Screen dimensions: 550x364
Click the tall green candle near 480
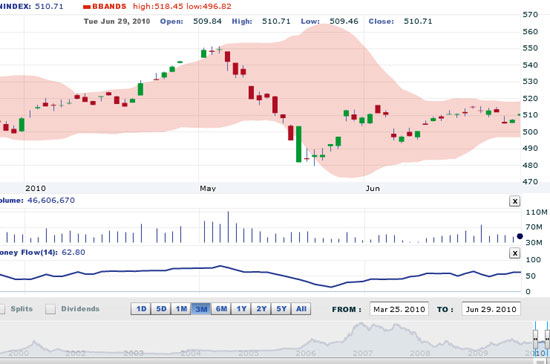pyautogui.click(x=299, y=144)
